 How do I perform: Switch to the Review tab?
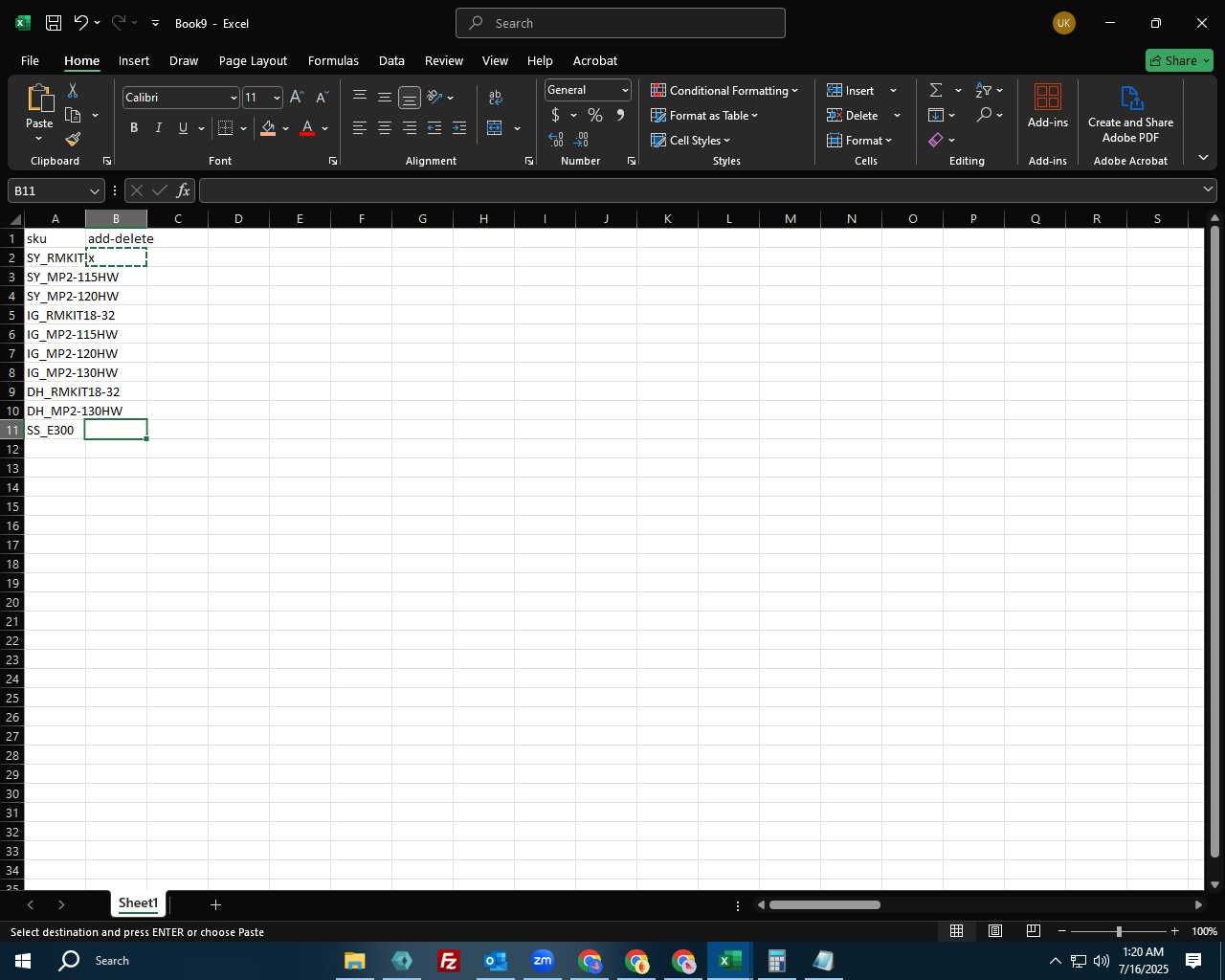click(x=444, y=60)
